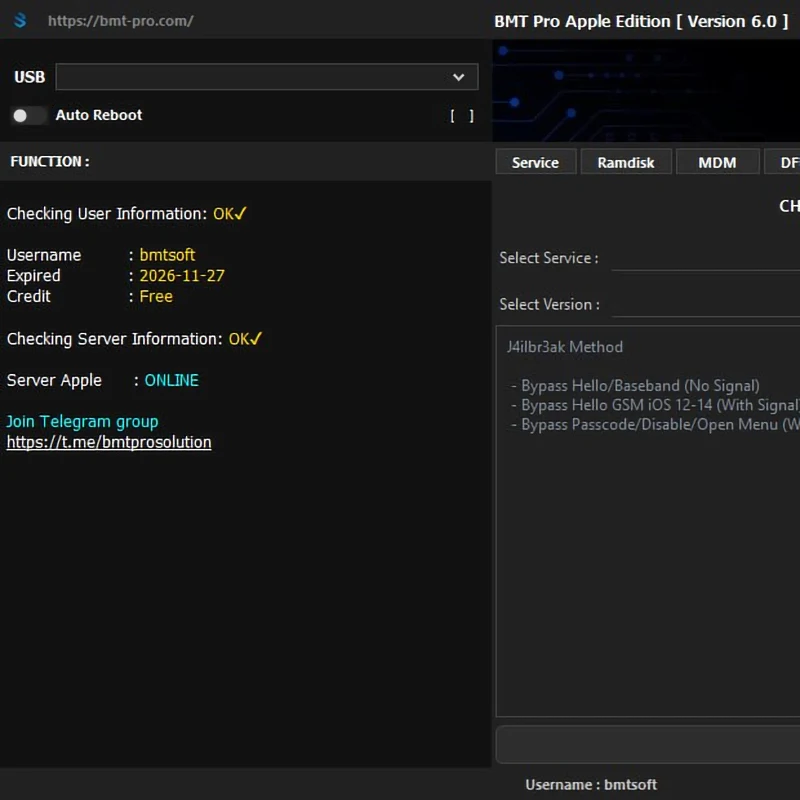Click the Join Telegram group text
The image size is (800, 800).
82,421
